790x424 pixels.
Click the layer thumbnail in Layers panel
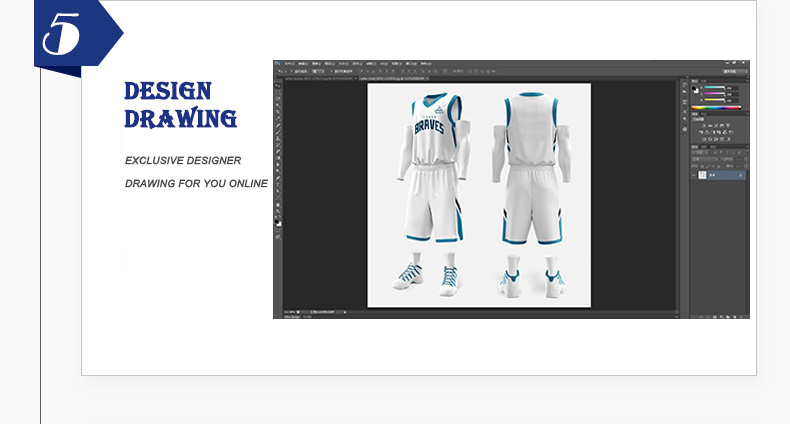point(702,175)
